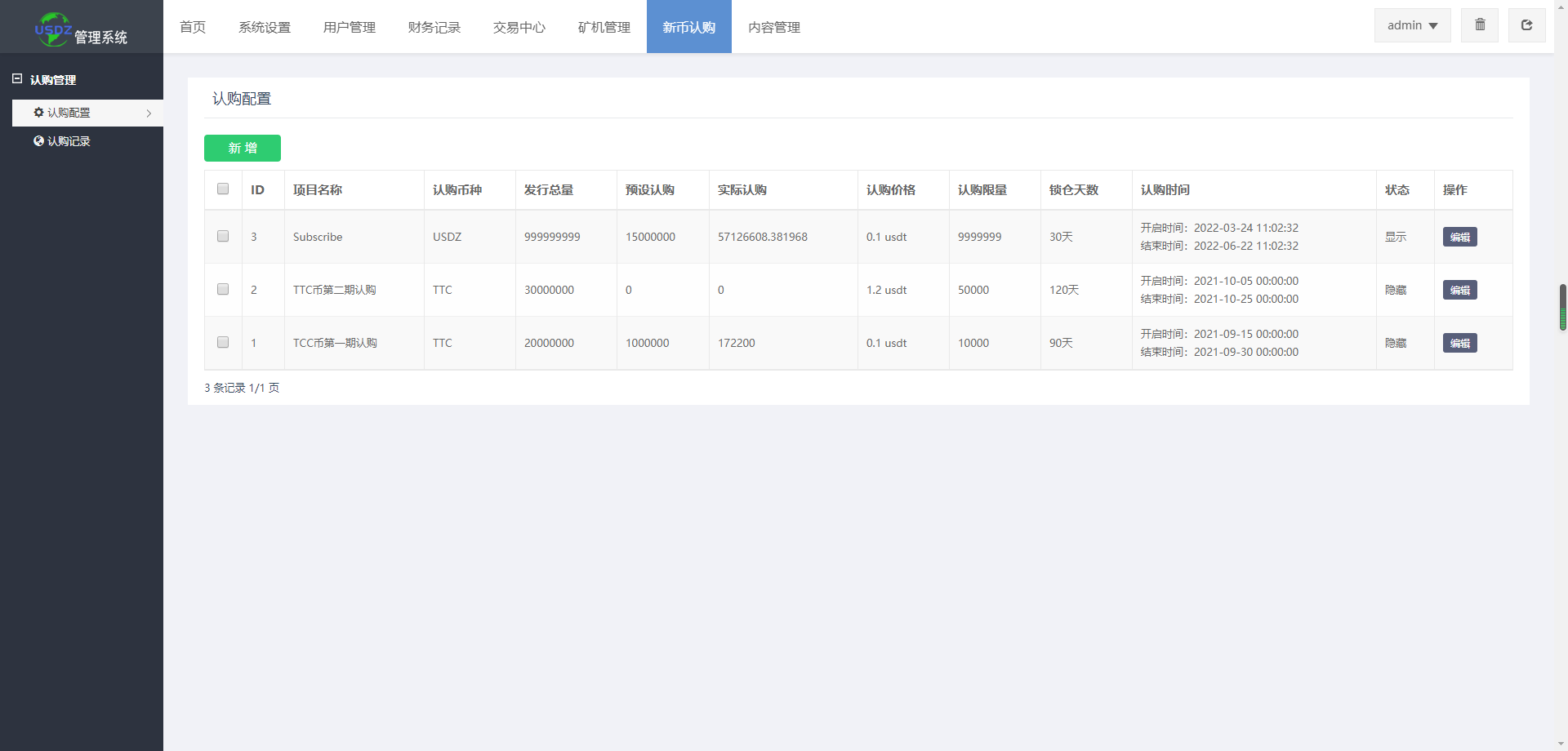Click the gear icon beside 认购配置
Viewport: 1568px width, 751px height.
[38, 113]
